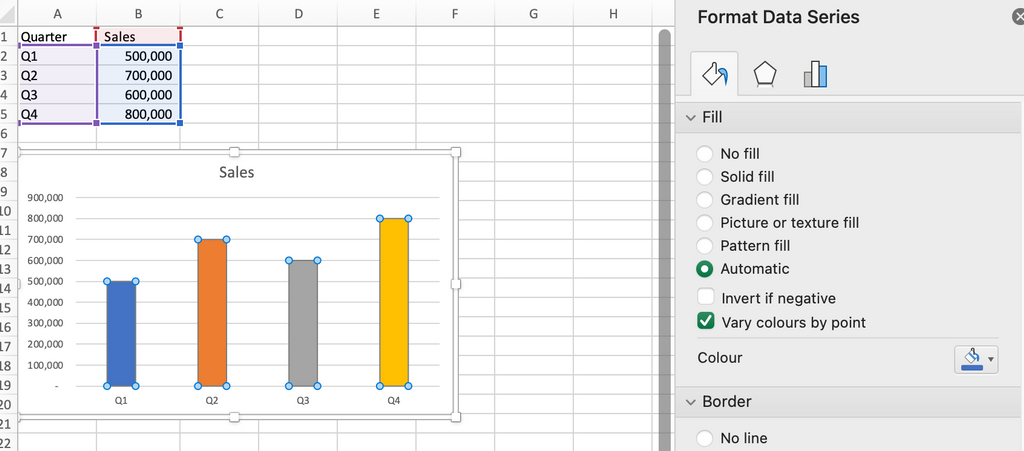Click the Q2 category axis label
The width and height of the screenshot is (1024, 451).
click(212, 401)
